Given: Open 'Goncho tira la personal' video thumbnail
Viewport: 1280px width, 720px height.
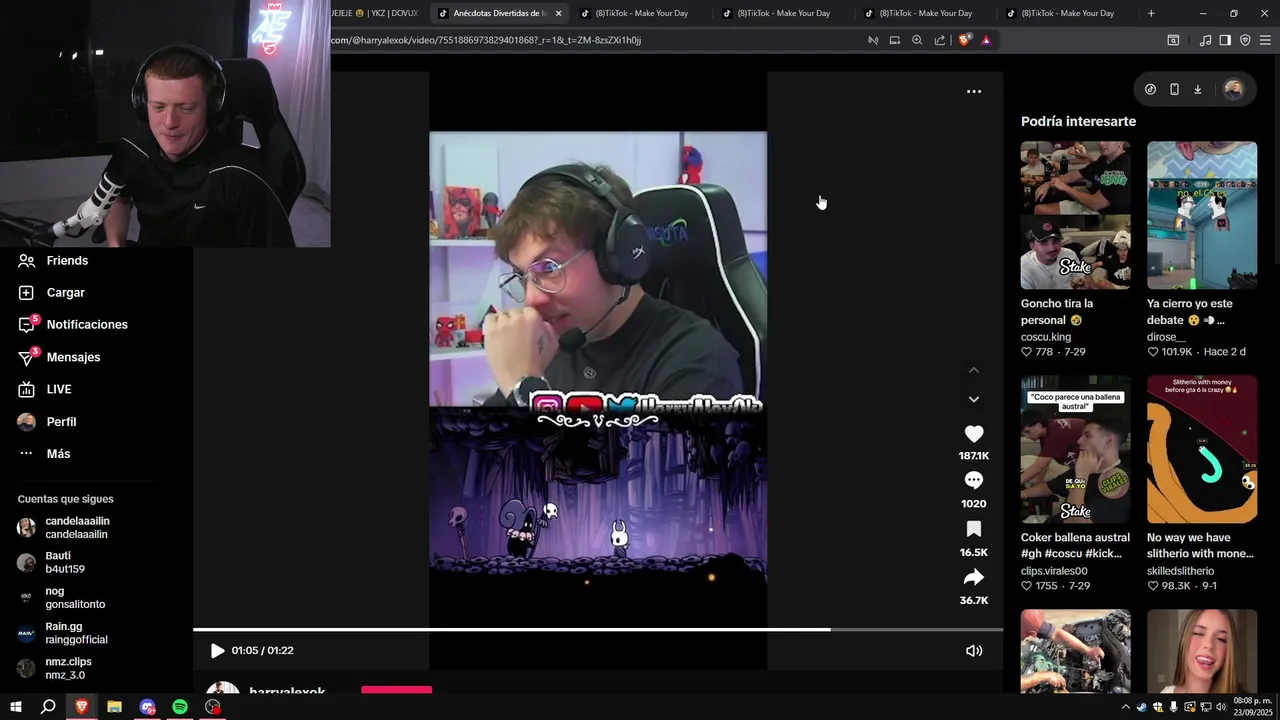Looking at the screenshot, I should pyautogui.click(x=1075, y=215).
